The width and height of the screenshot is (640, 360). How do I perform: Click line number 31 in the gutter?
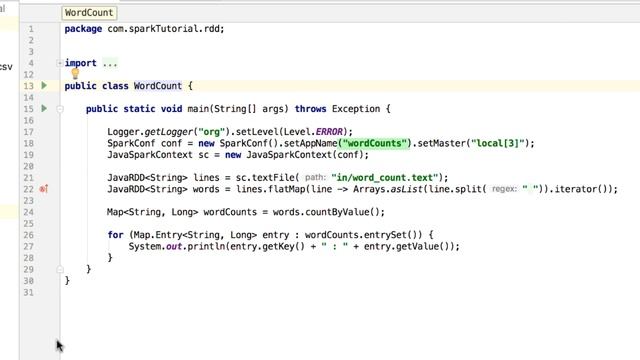[x=28, y=292]
